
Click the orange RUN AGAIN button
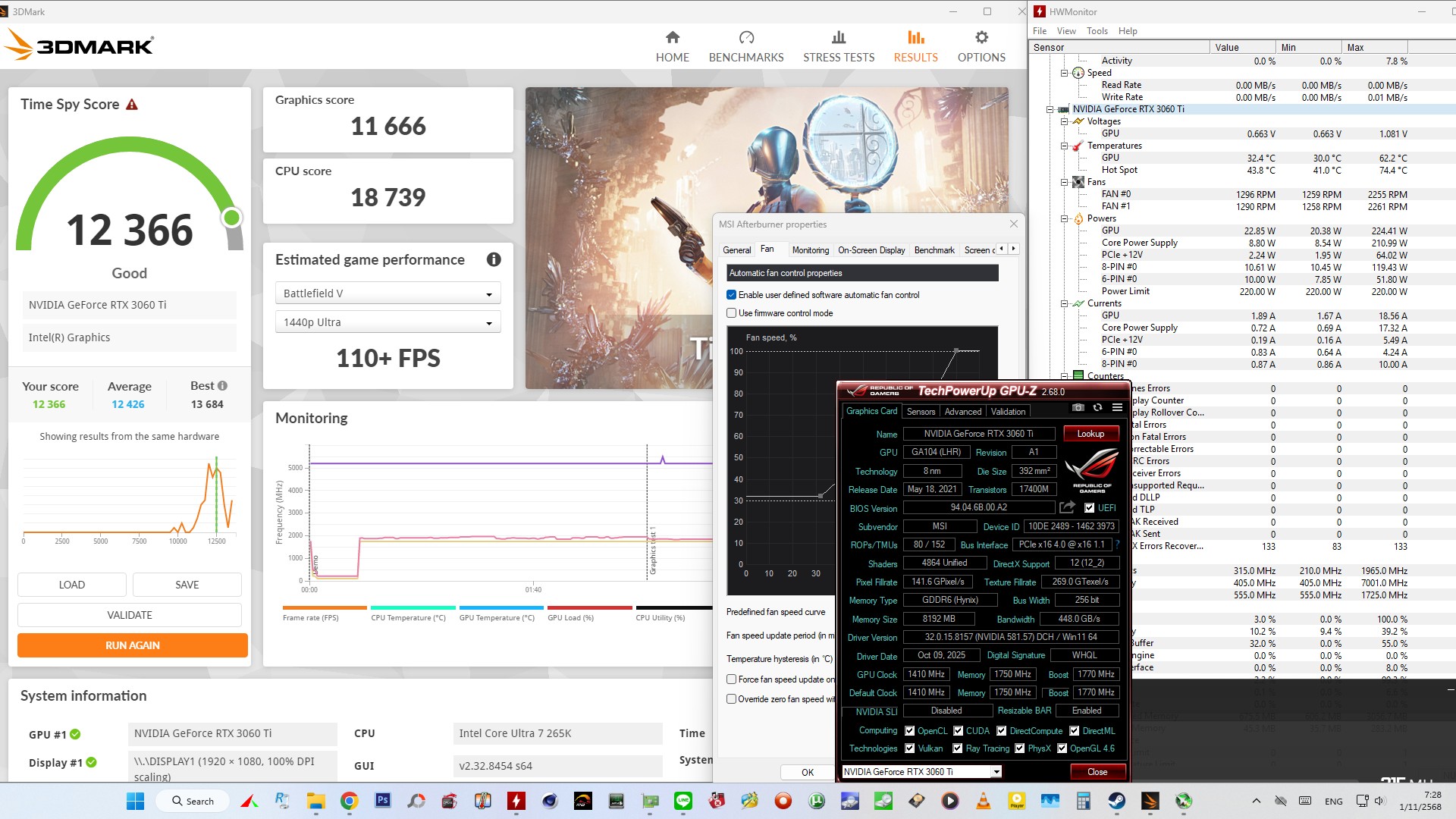coord(133,645)
